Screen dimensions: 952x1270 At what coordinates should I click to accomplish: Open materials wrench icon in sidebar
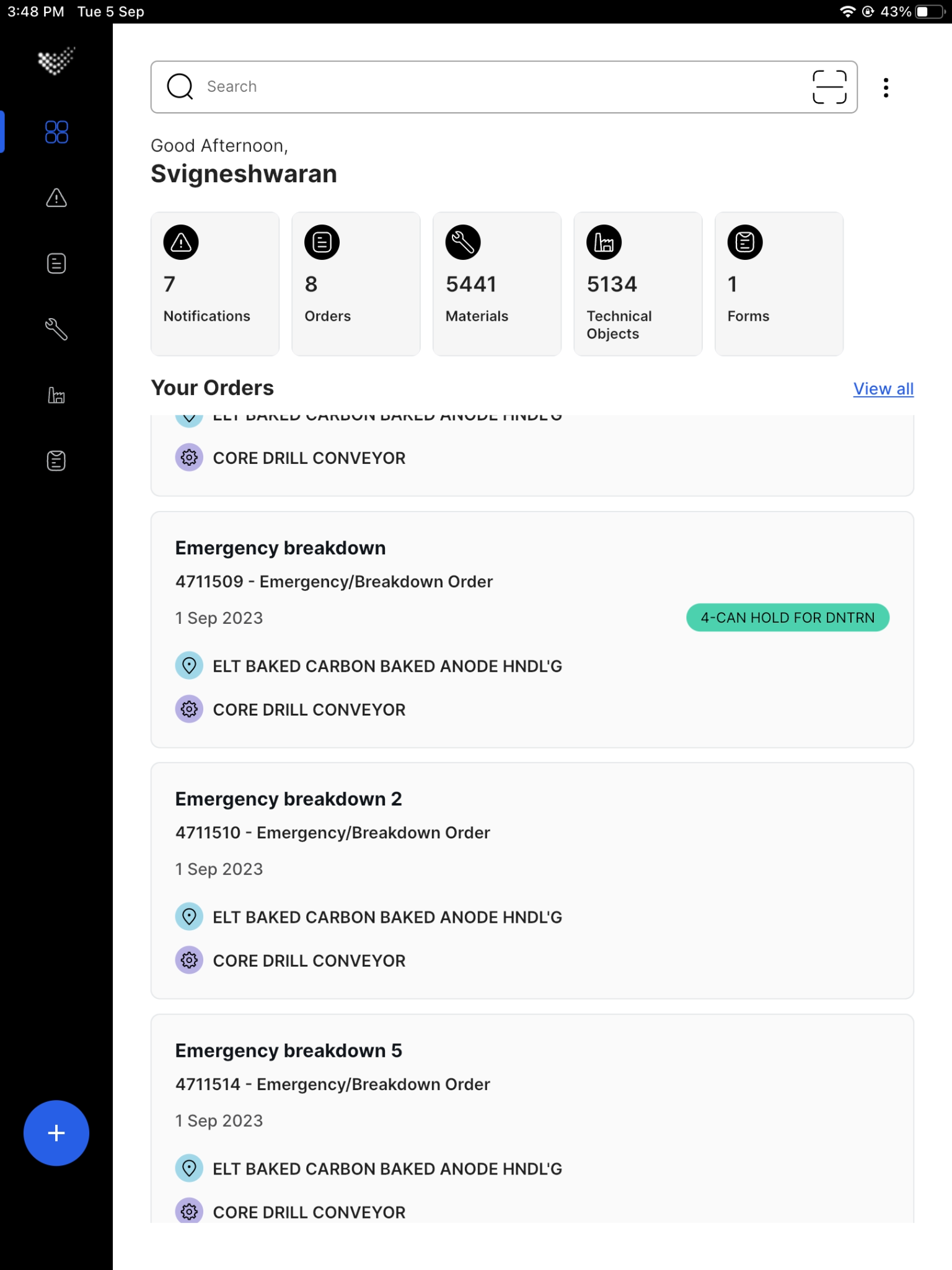[x=56, y=329]
